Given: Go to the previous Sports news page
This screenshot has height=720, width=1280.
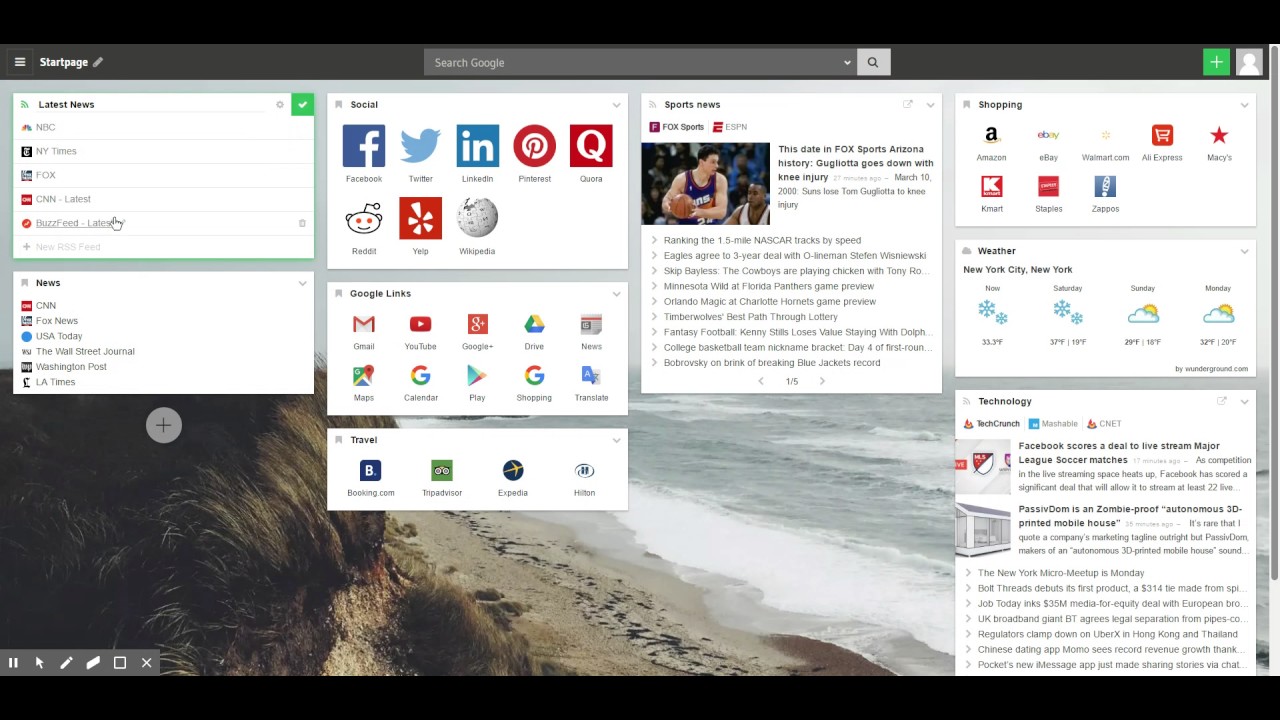Looking at the screenshot, I should point(761,381).
